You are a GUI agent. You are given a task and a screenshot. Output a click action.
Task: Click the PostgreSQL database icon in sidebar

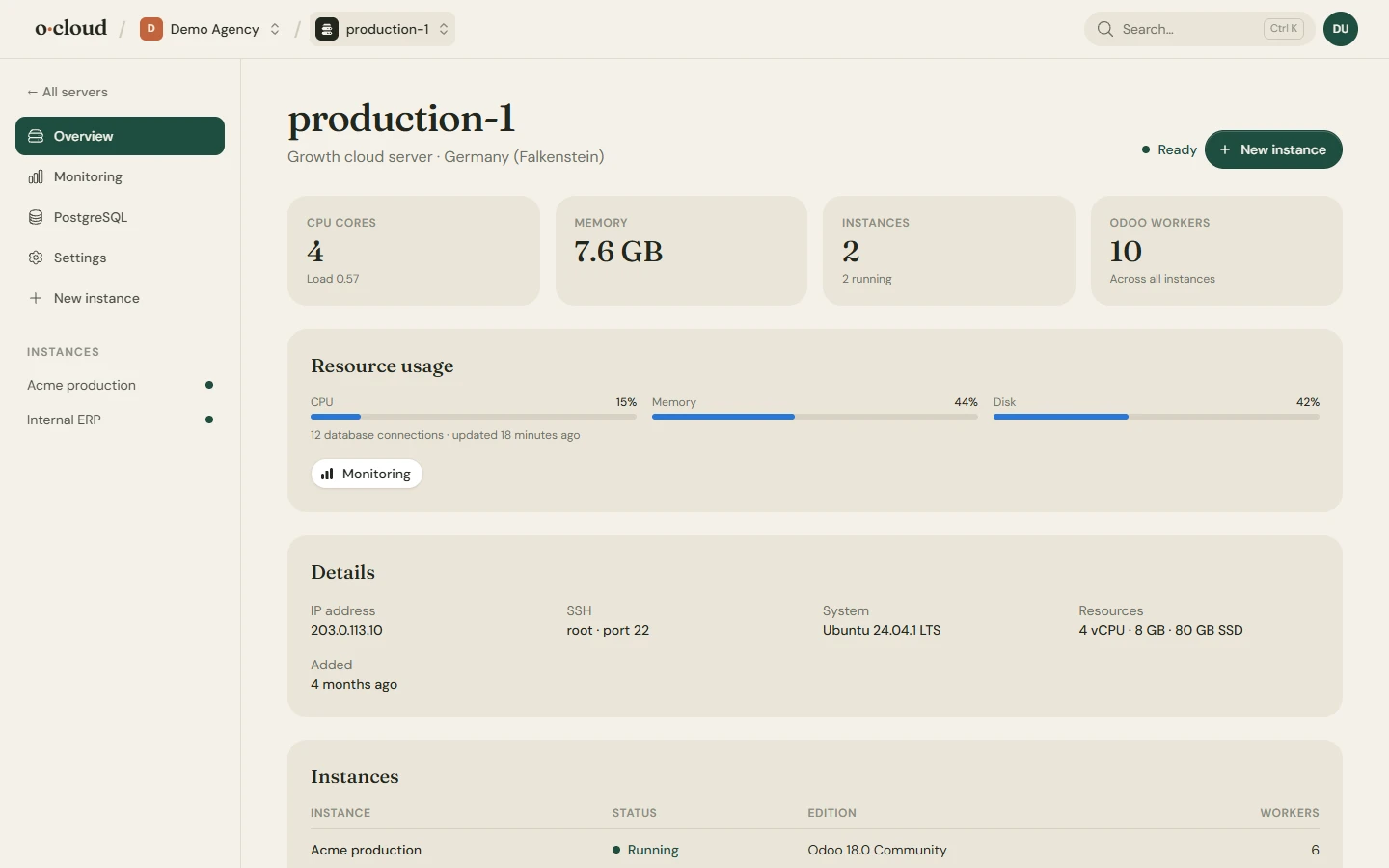(36, 217)
